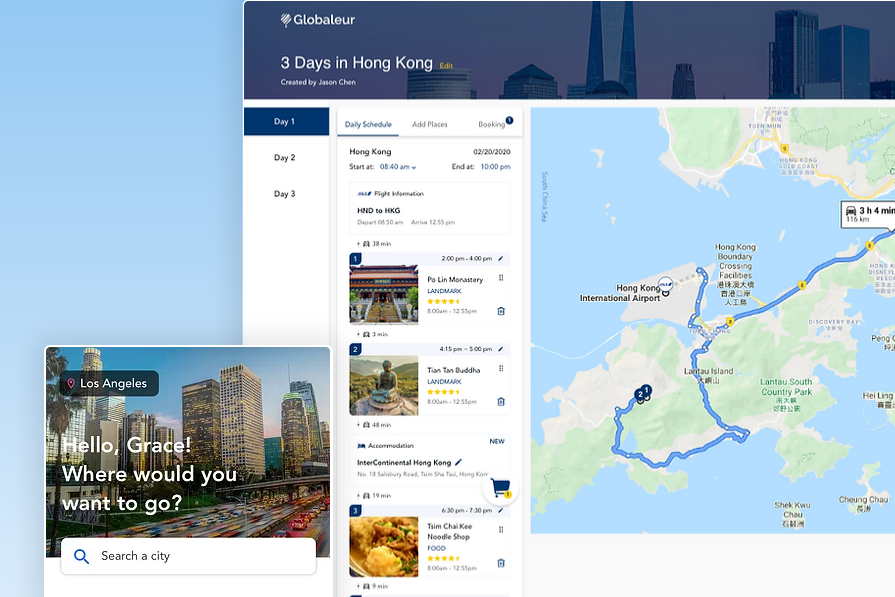Open the Po Lin Monastery thumbnail

coord(384,295)
